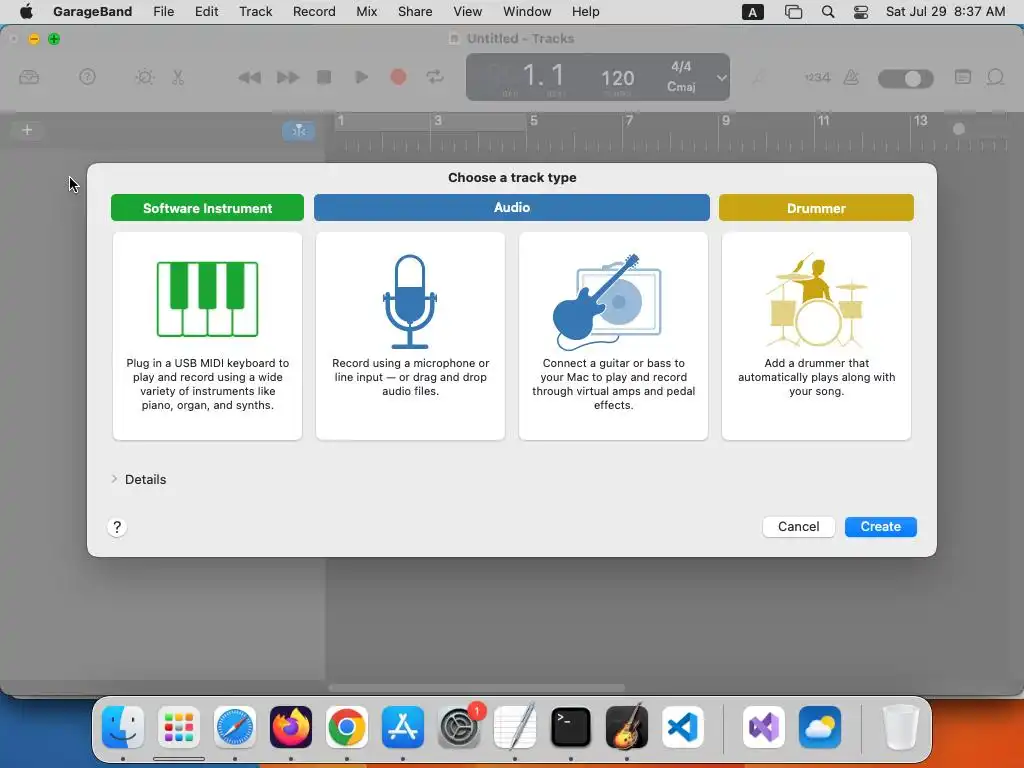Open the File menu
Screen dimensions: 1024x768
(163, 12)
